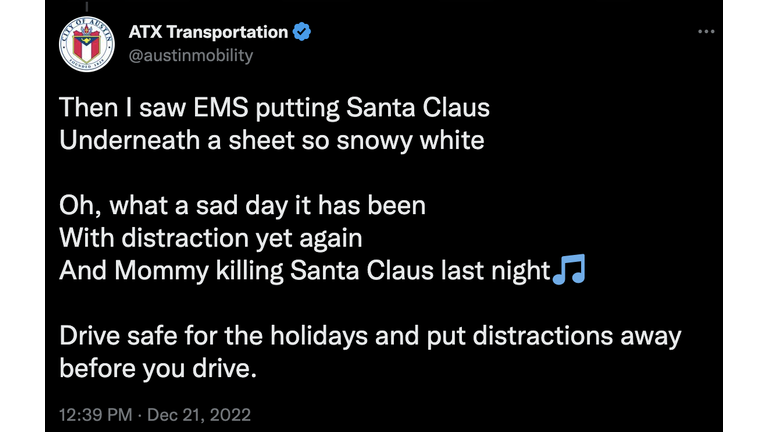Open the @austinmobility handle link
Image resolution: width=768 pixels, height=432 pixels.
(x=191, y=55)
